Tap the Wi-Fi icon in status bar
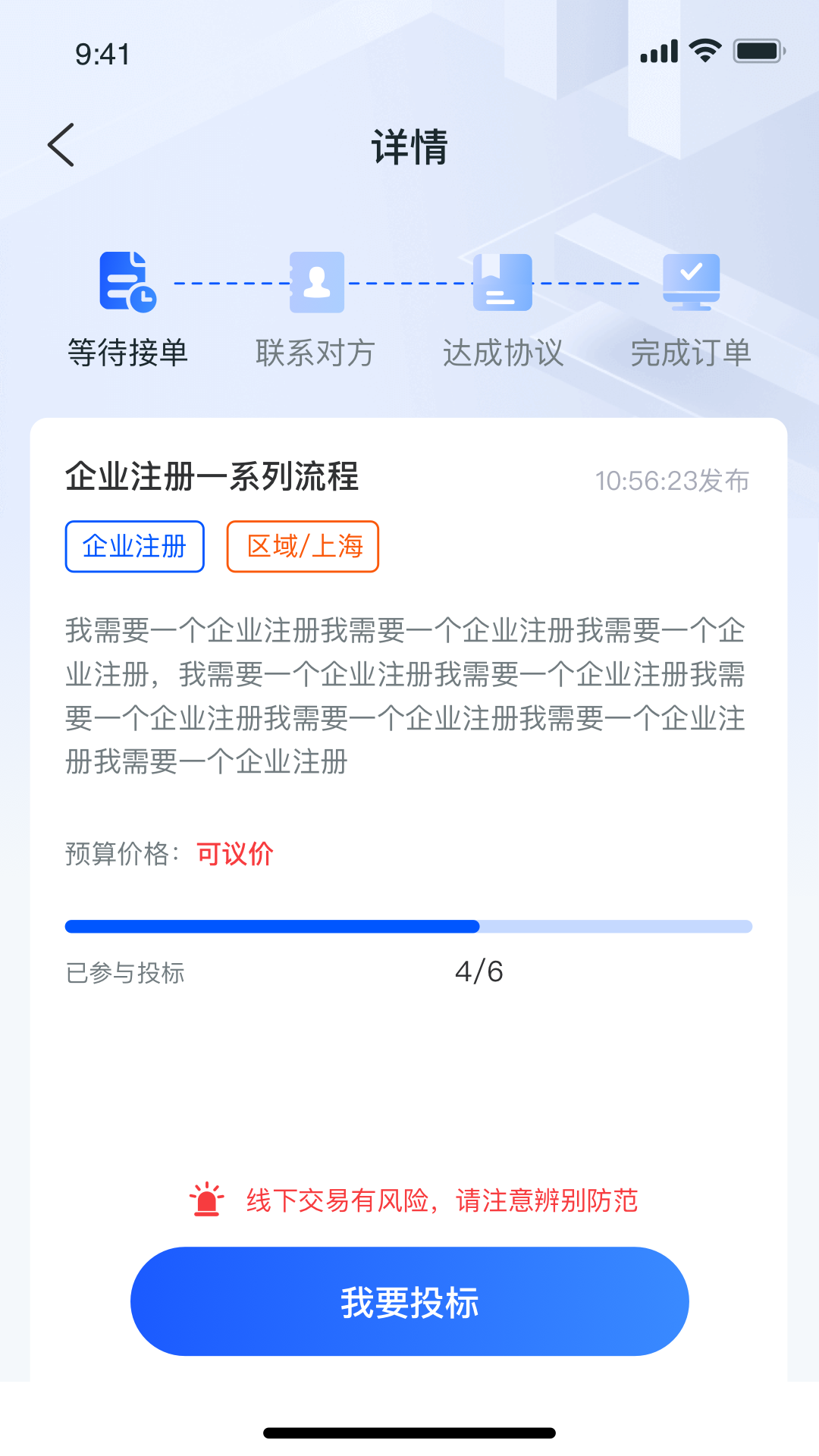 click(x=704, y=49)
